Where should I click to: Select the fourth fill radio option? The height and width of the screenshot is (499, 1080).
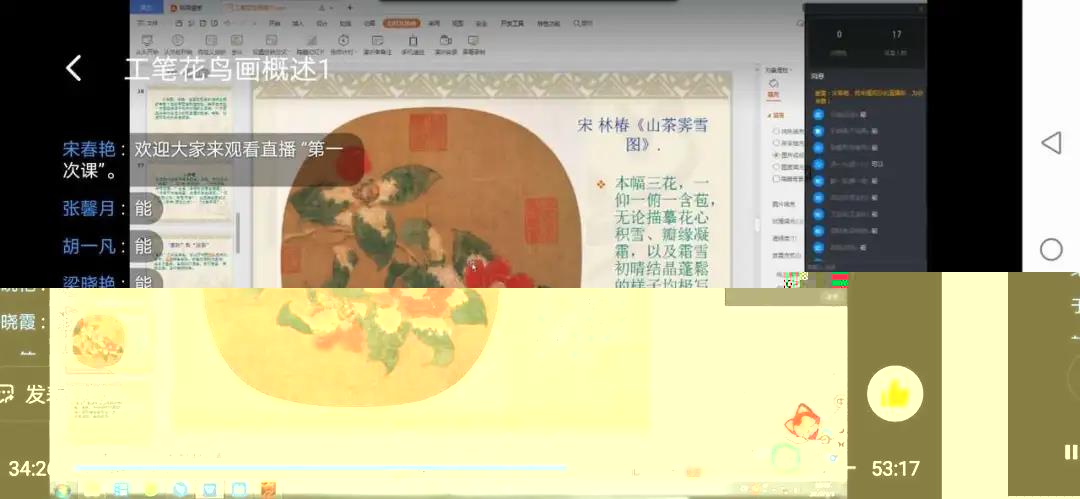(x=776, y=166)
